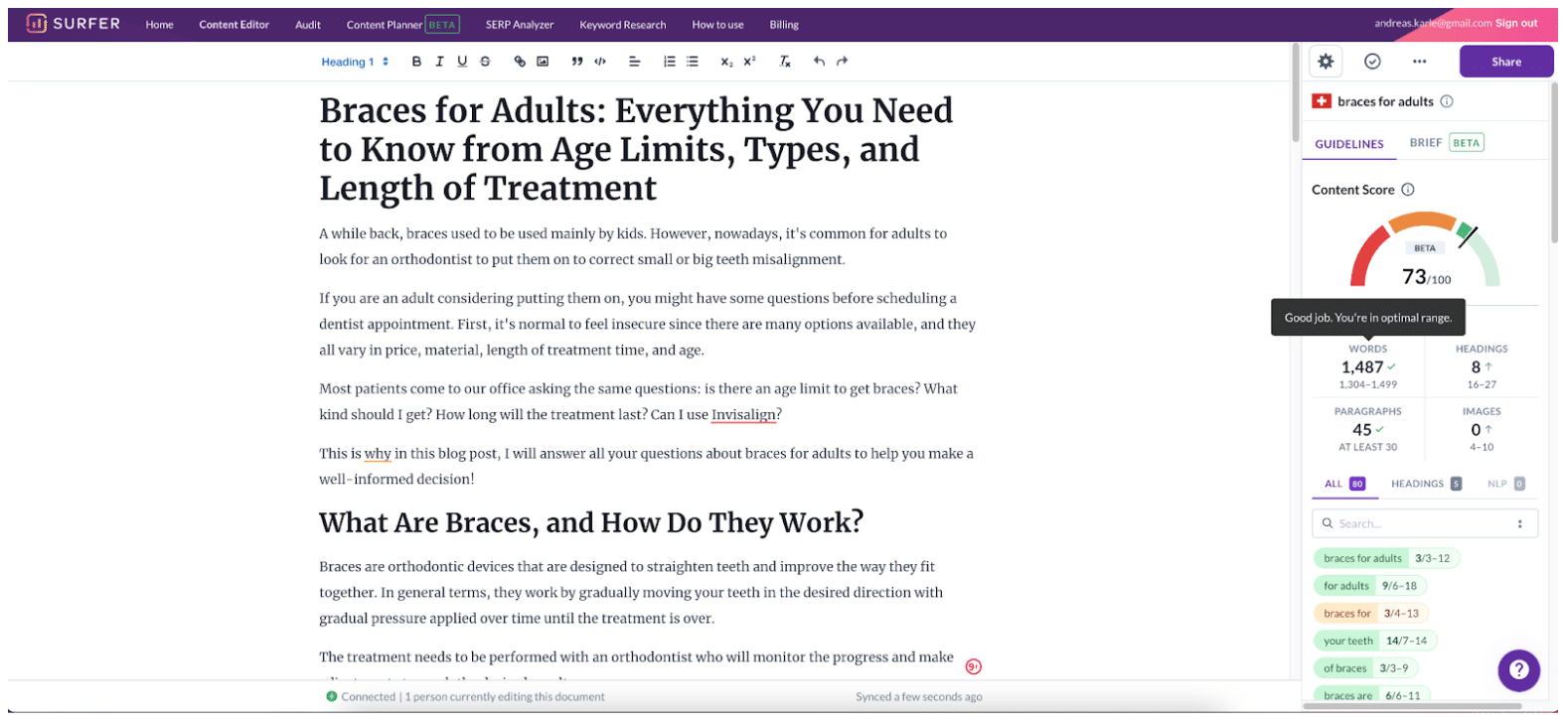
Task: Select the Headings terms tab
Action: point(1426,484)
